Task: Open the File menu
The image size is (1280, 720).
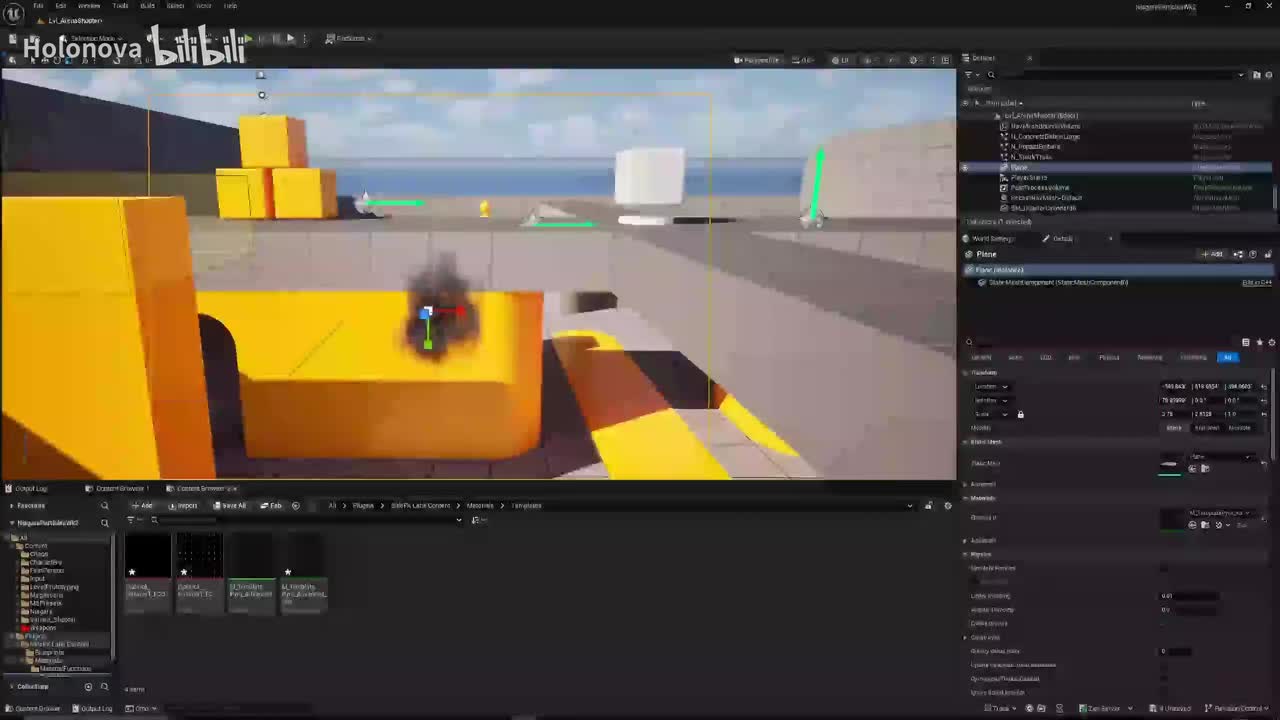Action: coord(38,6)
